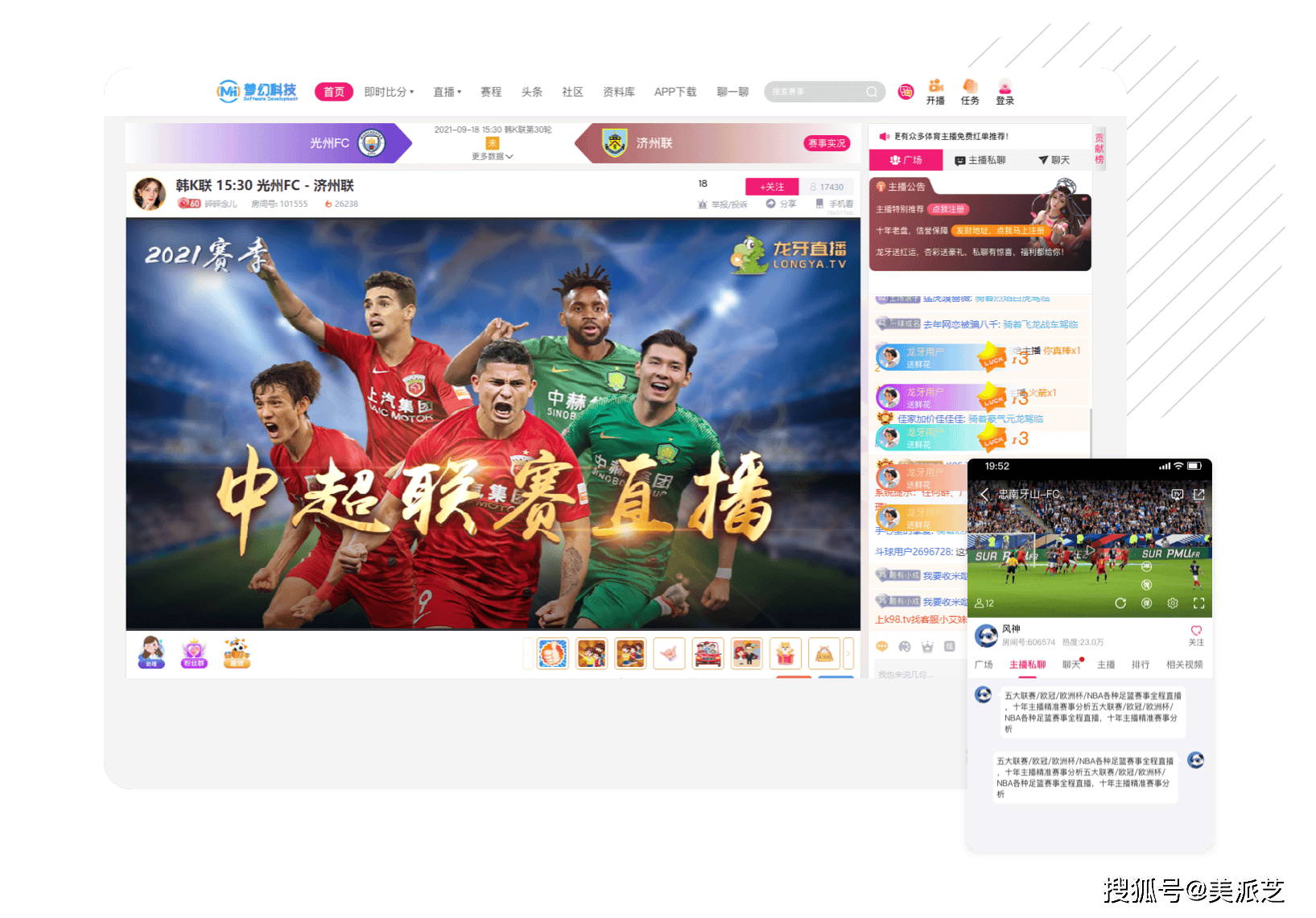Click the search magnifier icon in the header
The width and height of the screenshot is (1316, 918).
[872, 92]
